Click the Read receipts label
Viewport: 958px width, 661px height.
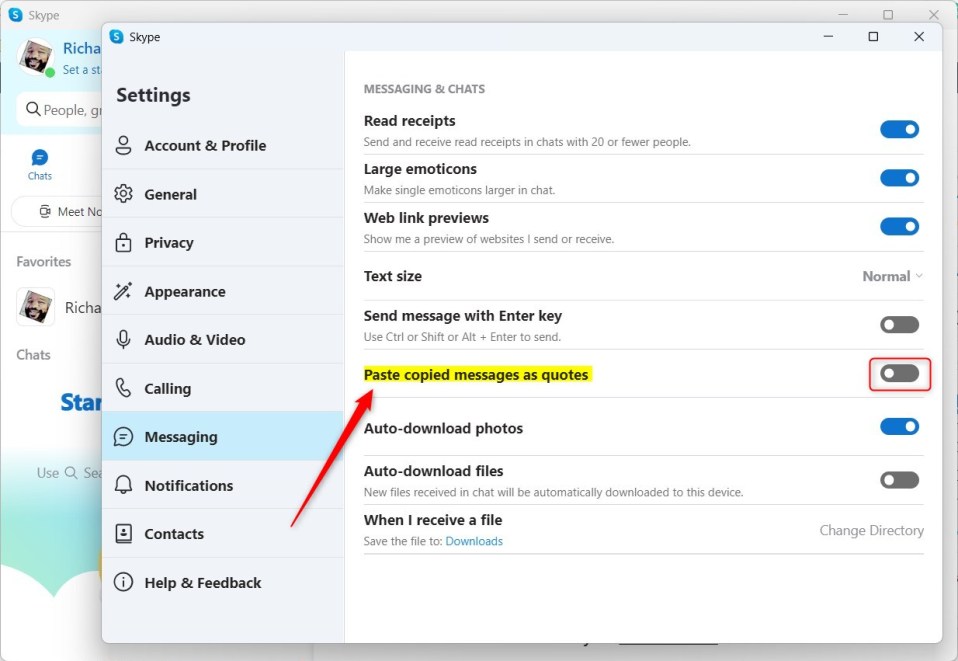pyautogui.click(x=409, y=121)
